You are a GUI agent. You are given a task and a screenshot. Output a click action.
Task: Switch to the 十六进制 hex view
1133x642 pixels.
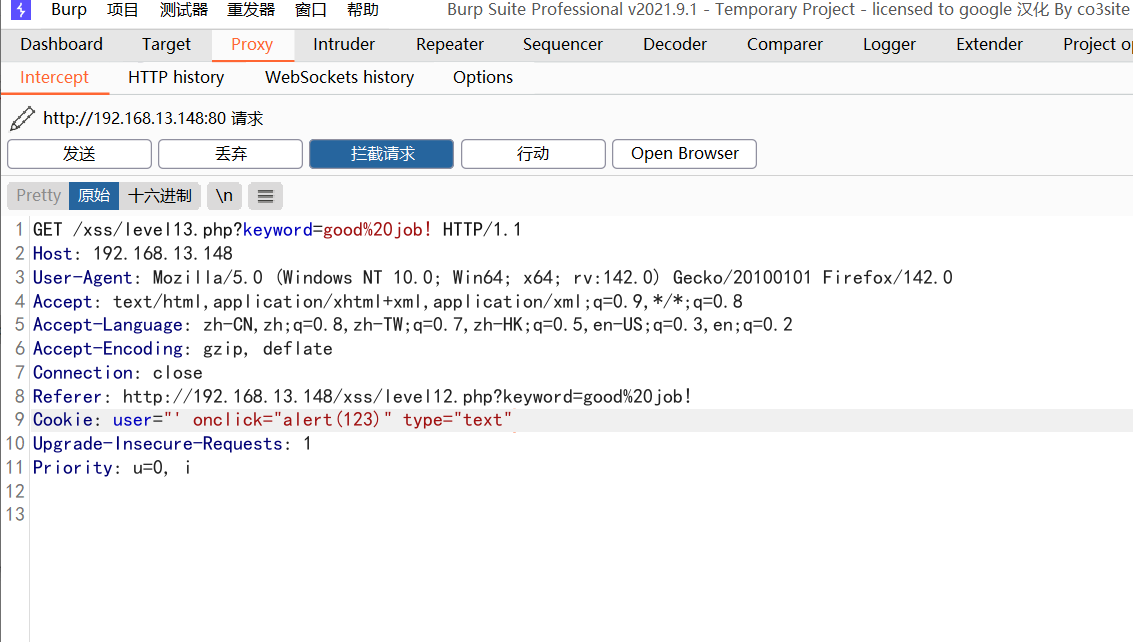coord(160,196)
